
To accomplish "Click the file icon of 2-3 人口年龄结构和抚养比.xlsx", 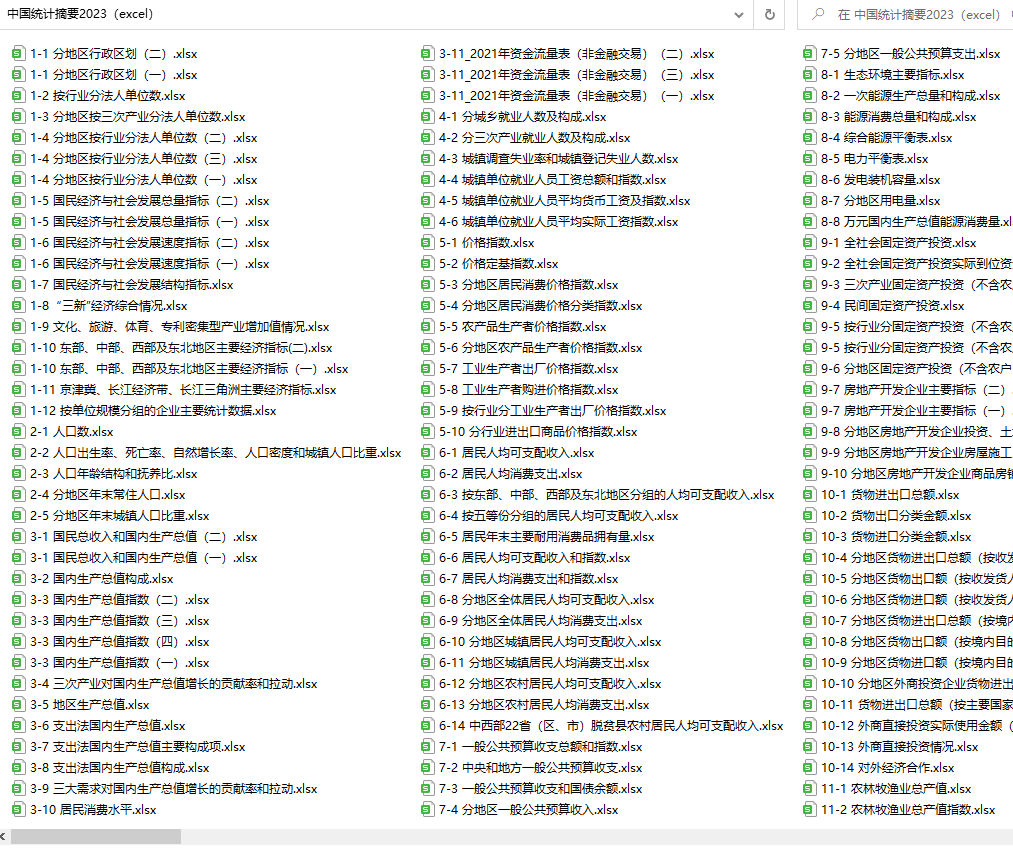I will [19, 473].
